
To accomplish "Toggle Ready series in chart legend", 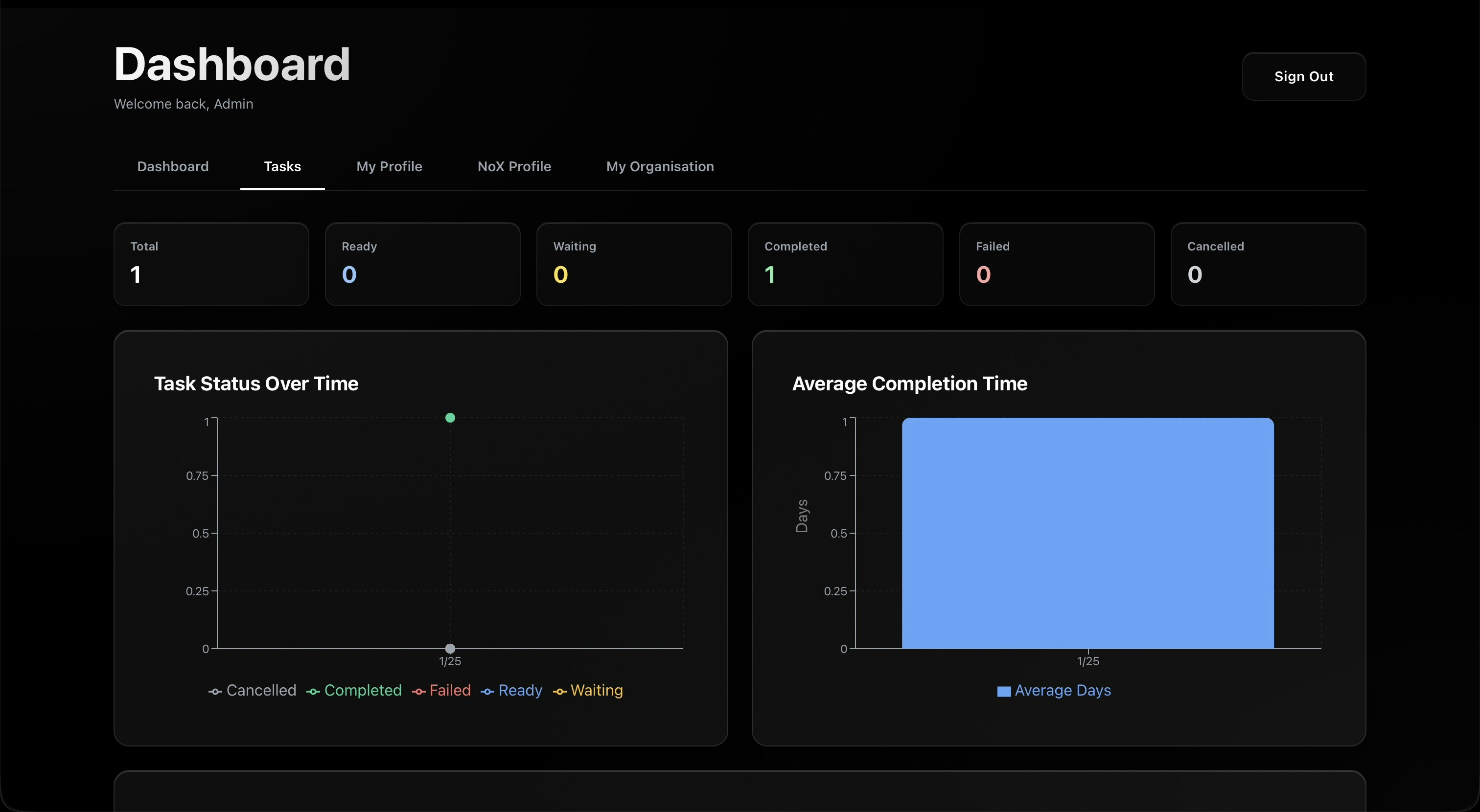I will click(x=511, y=690).
